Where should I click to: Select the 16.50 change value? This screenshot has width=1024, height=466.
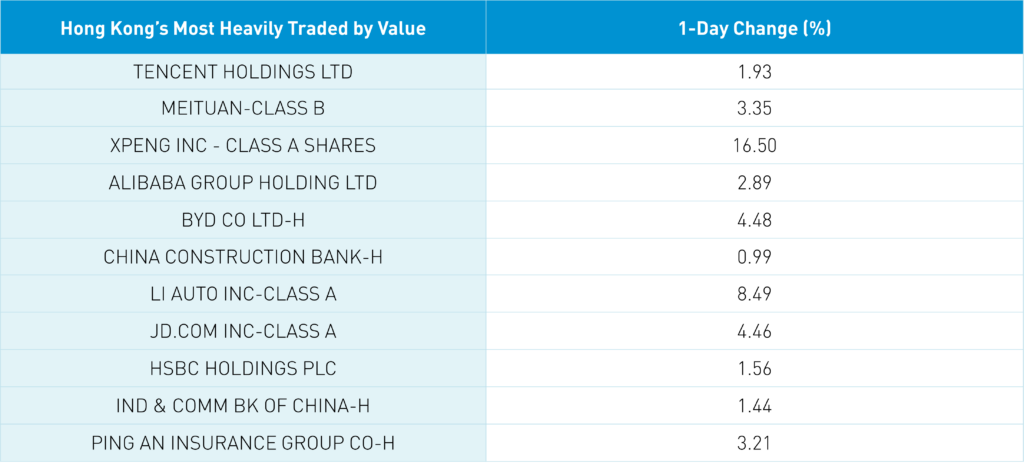(754, 146)
